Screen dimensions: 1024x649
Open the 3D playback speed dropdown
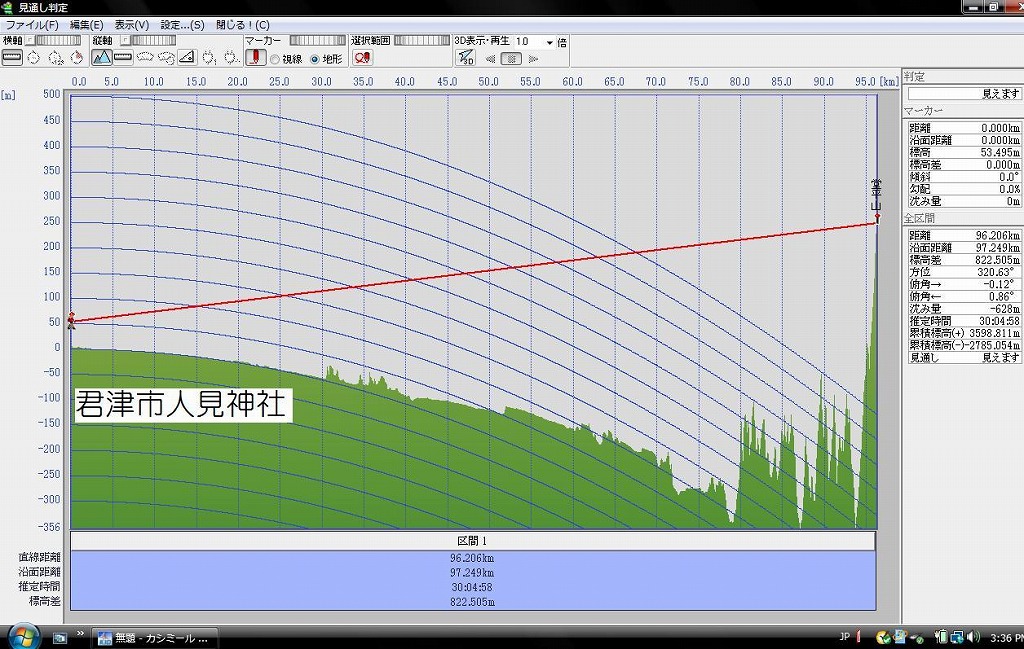[550, 42]
